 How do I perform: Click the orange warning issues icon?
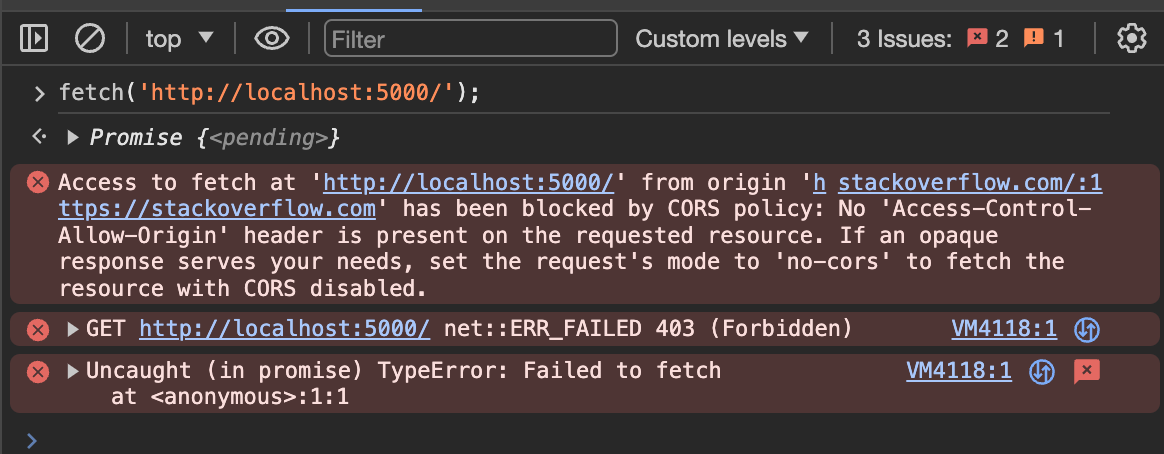1034,39
